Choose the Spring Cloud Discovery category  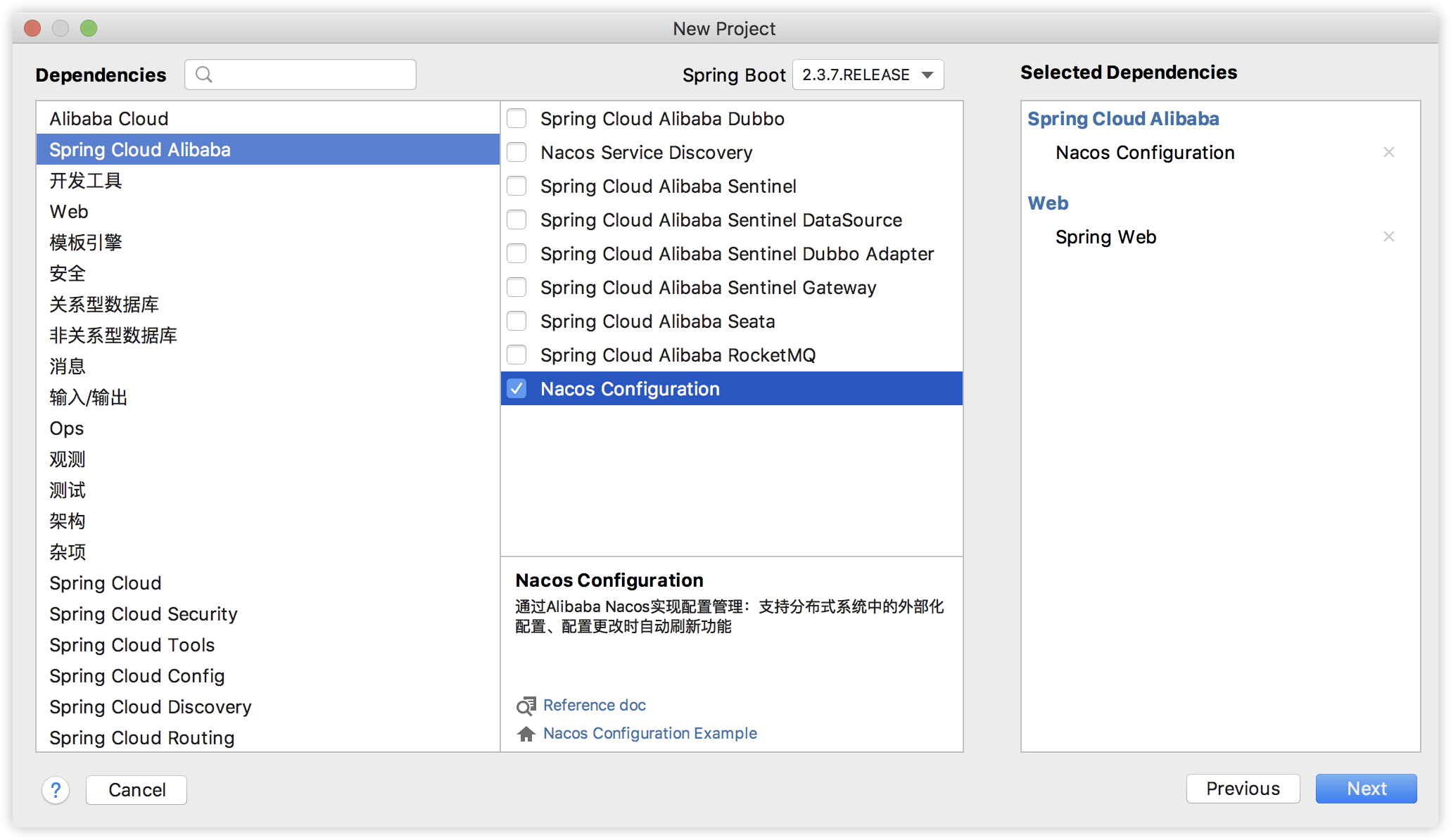[x=150, y=706]
